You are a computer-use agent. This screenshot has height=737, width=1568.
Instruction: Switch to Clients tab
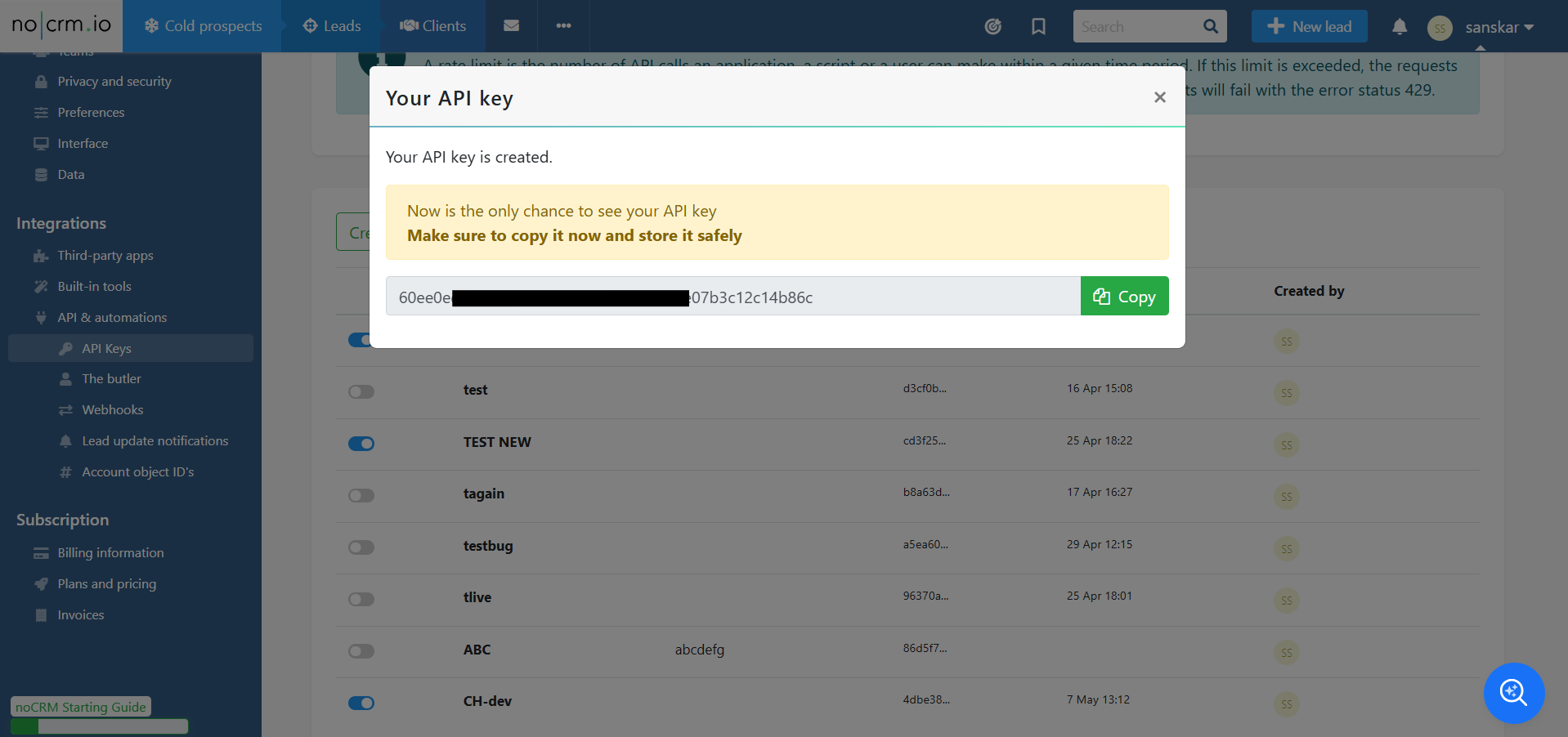tap(432, 26)
